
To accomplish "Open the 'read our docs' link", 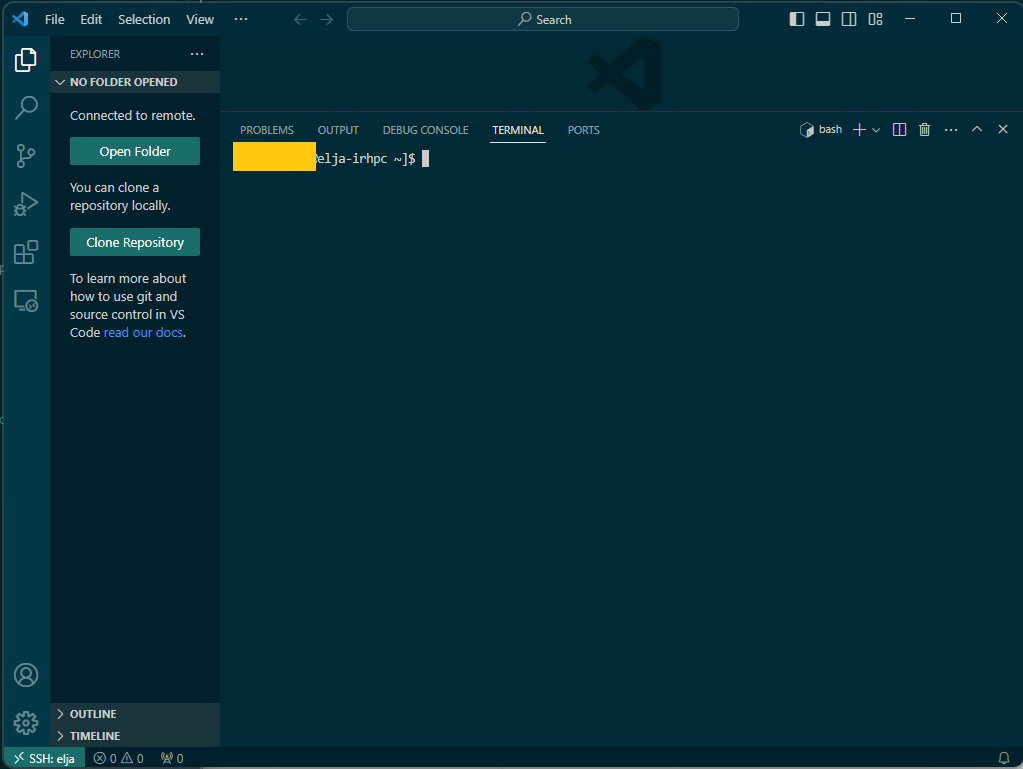I will (143, 332).
